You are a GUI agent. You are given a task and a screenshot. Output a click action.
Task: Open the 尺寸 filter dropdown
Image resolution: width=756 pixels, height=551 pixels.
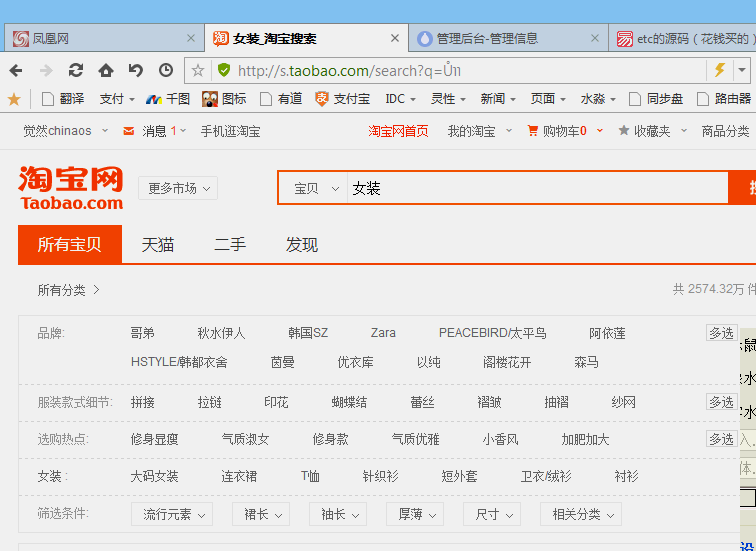[x=492, y=514]
